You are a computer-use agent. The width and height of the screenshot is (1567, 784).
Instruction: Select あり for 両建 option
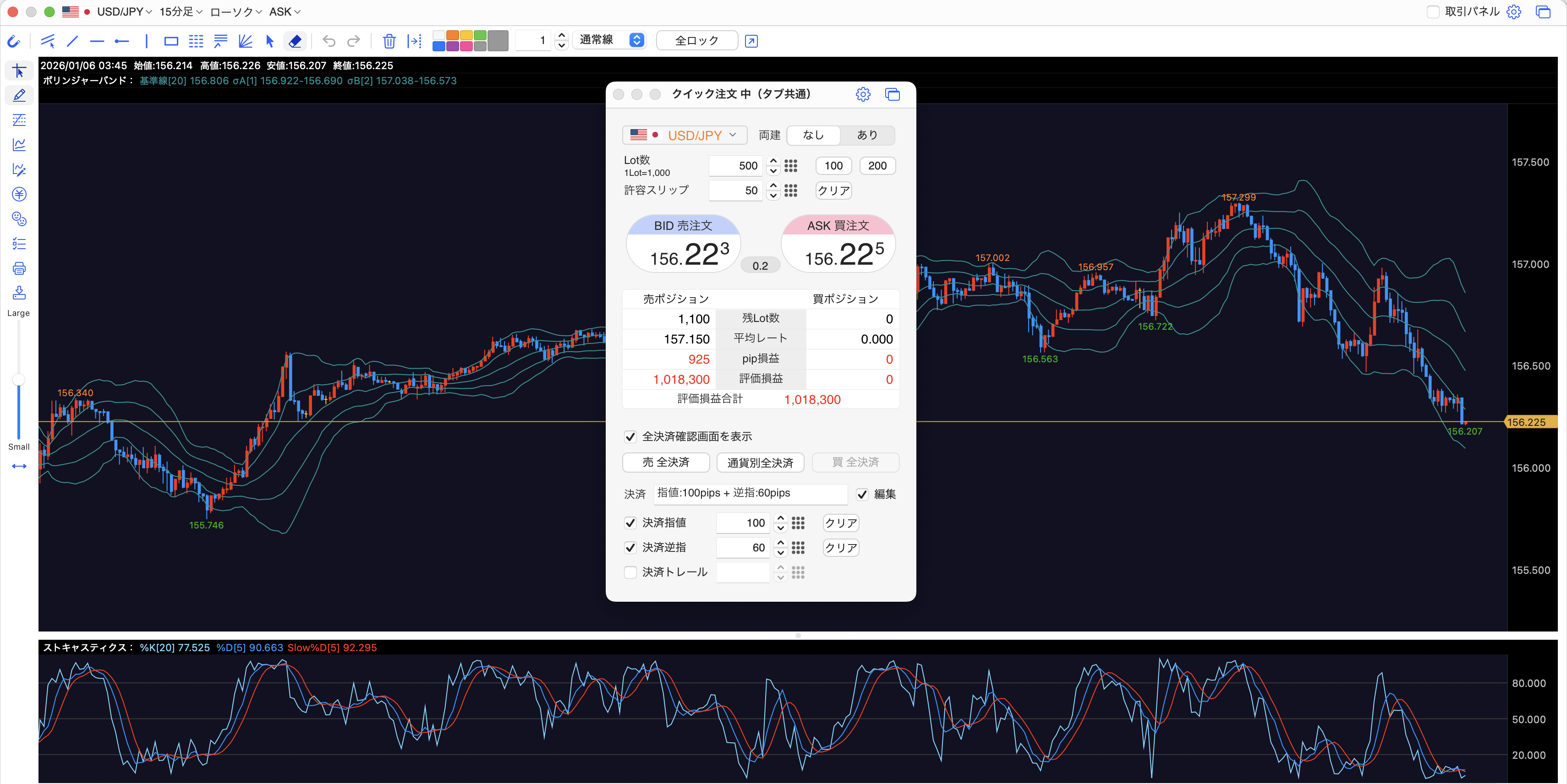pos(867,135)
